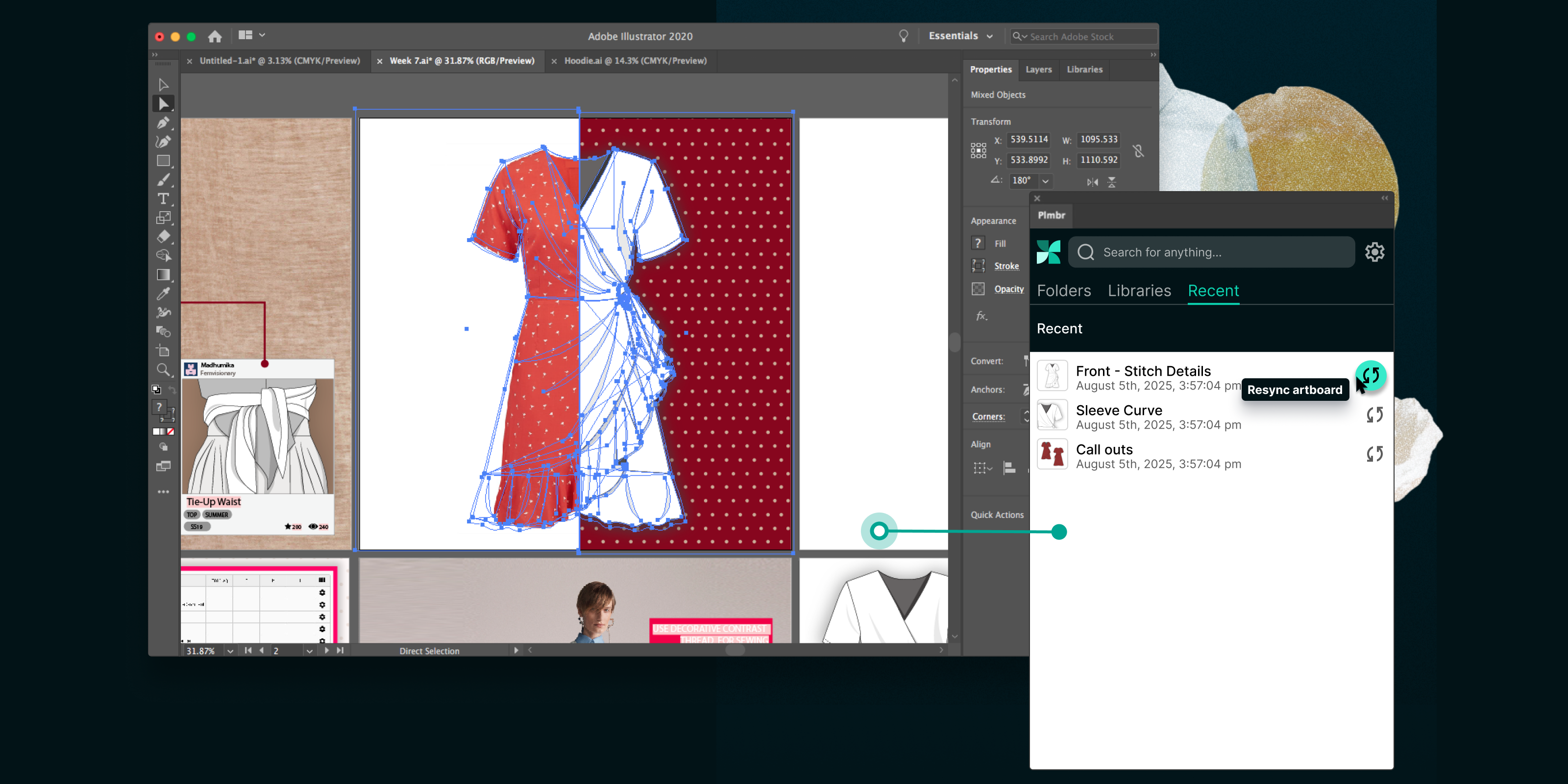Select the transform reference point grid
The image size is (1568, 784).
point(978,150)
